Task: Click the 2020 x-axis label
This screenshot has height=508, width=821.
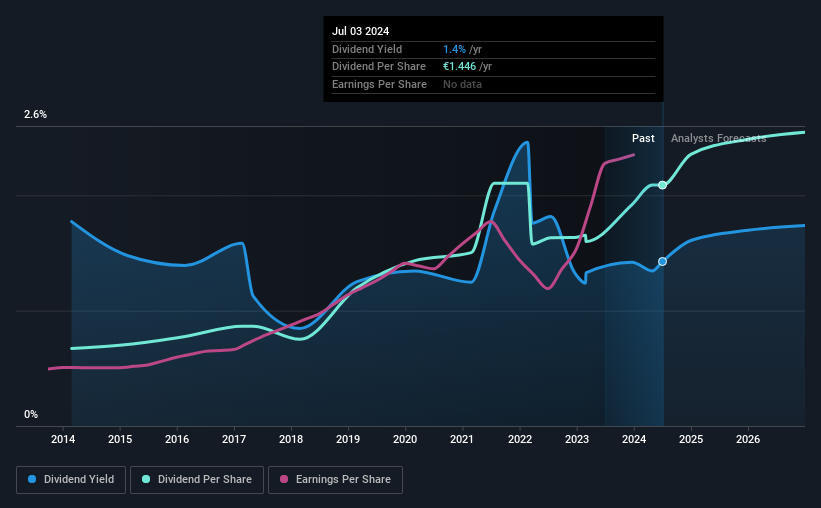Action: (405, 439)
